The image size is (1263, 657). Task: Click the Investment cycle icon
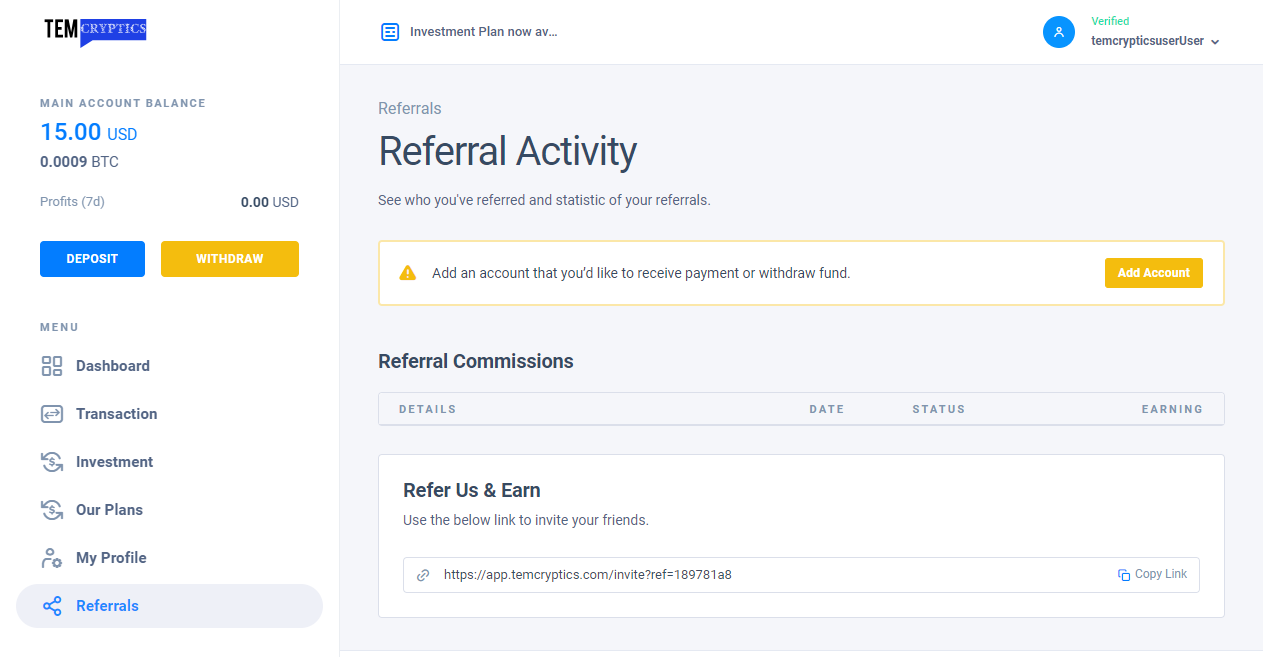coord(51,462)
